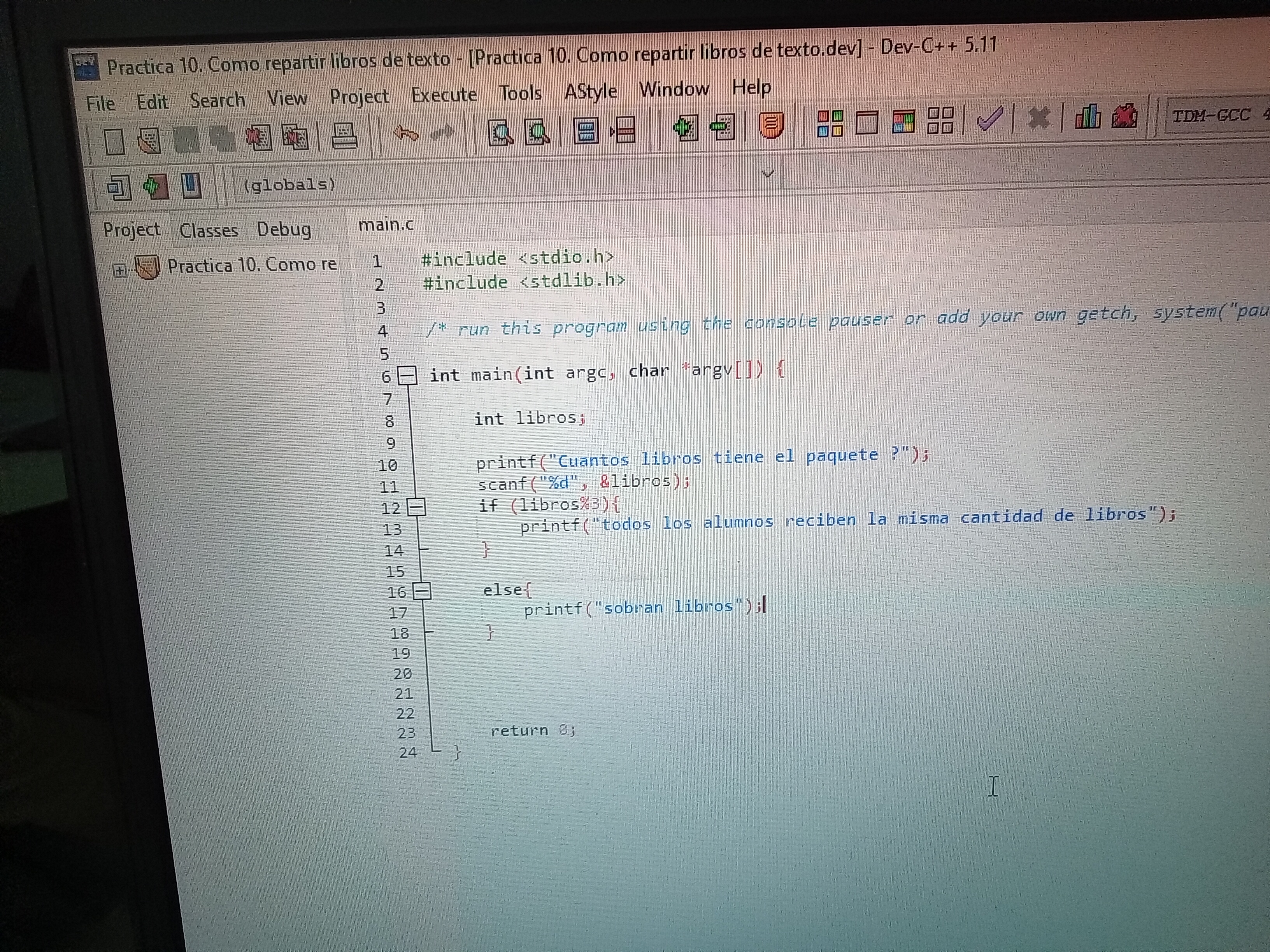Collapse the if block fold at line 12
The width and height of the screenshot is (1270, 952).
(x=416, y=507)
